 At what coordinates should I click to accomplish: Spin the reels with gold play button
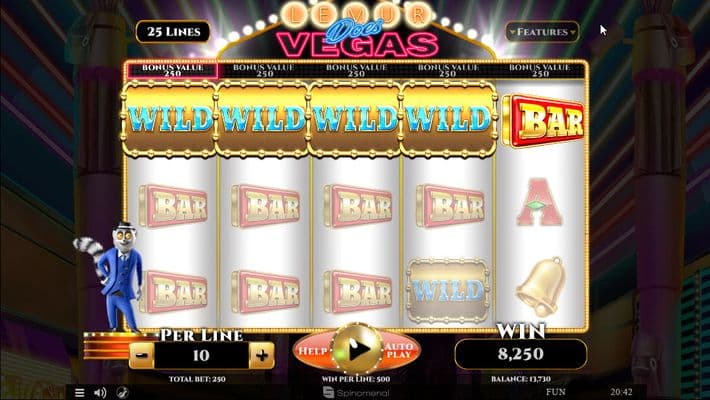click(x=357, y=349)
